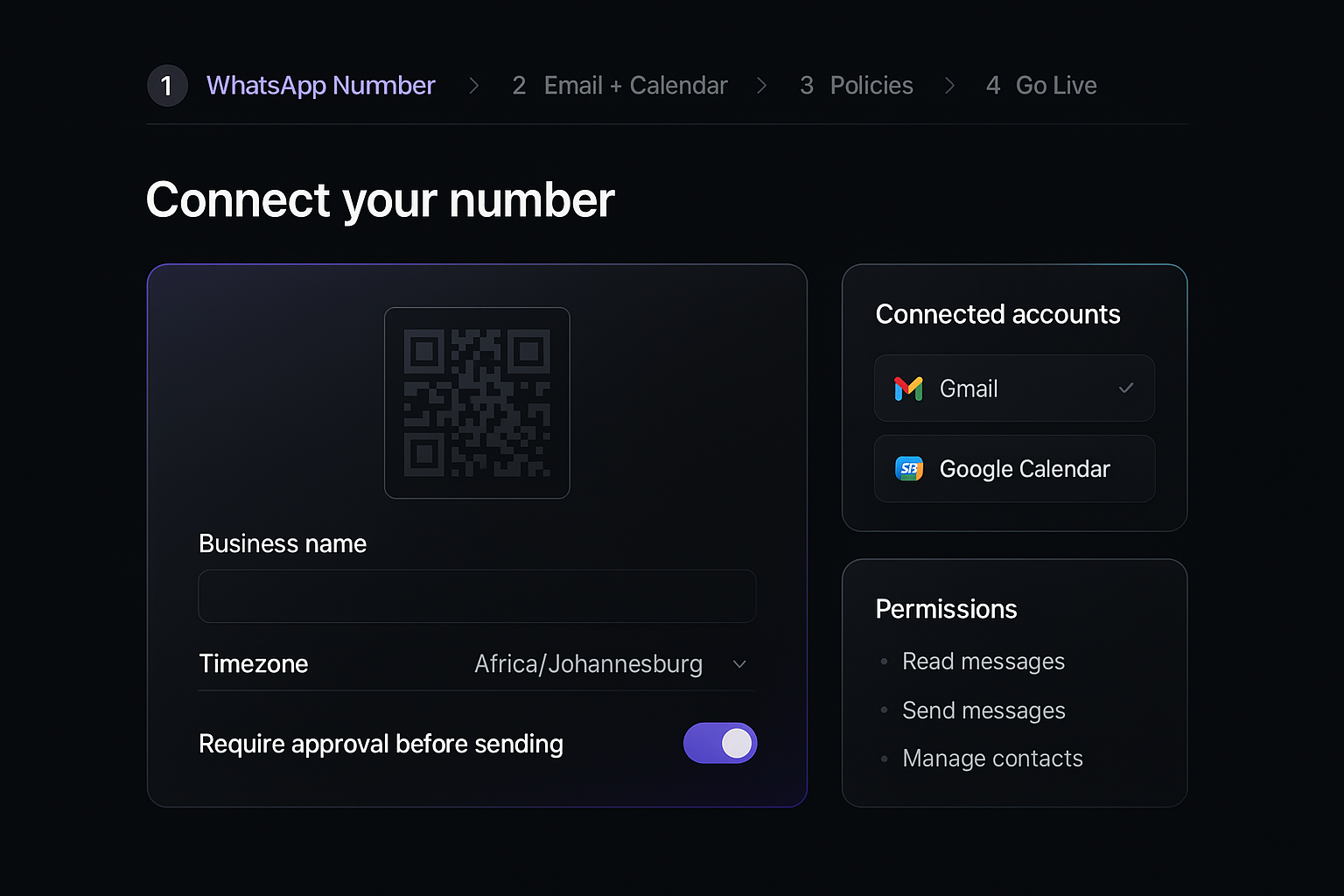The height and width of the screenshot is (896, 1344).
Task: Click the Gmail connected checkmark
Action: pyautogui.click(x=1125, y=388)
